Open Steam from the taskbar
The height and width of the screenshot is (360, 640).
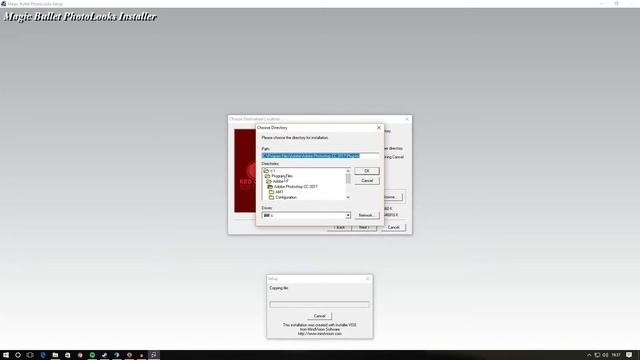coord(104,355)
